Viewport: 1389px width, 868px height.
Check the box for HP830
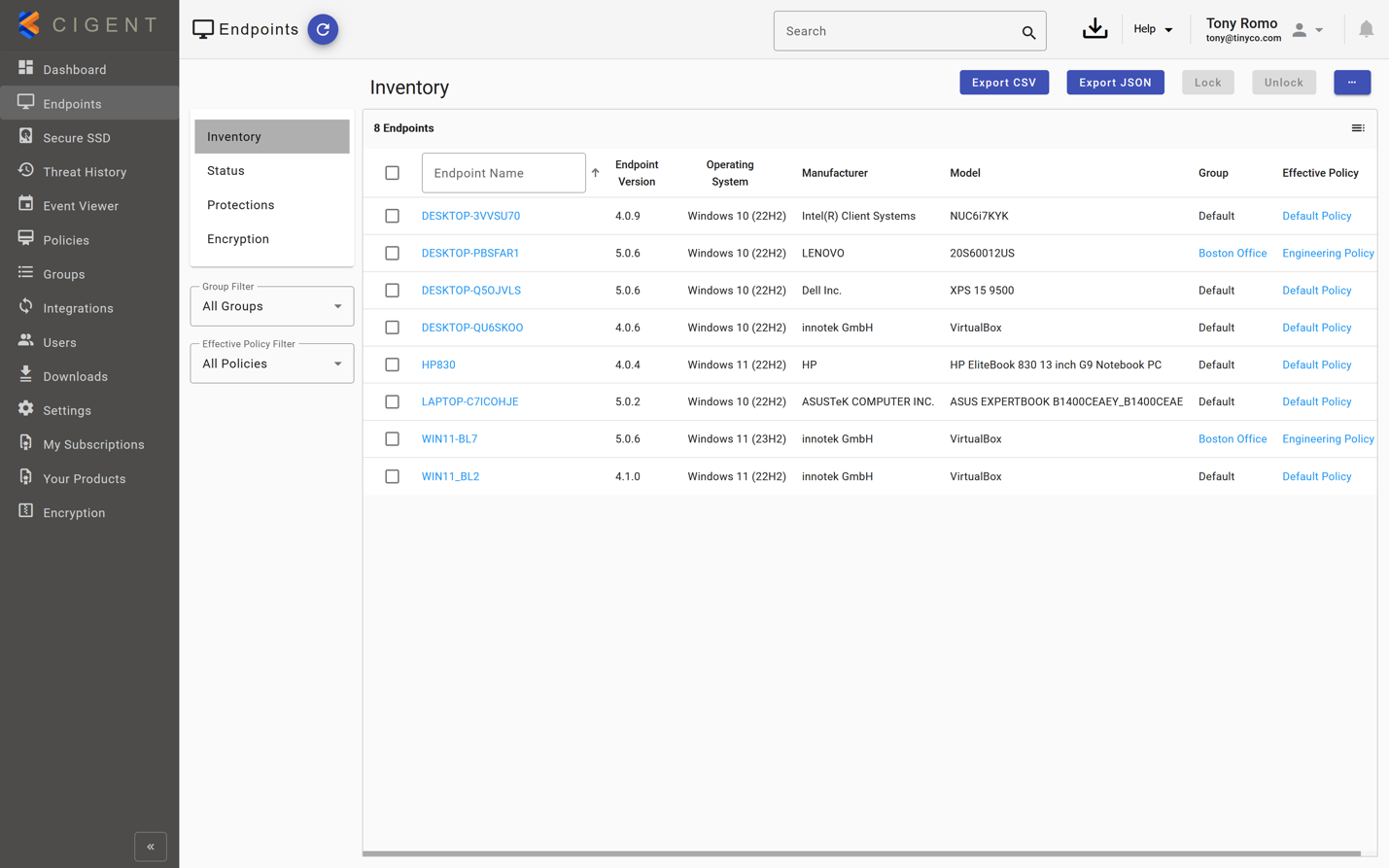pyautogui.click(x=392, y=365)
